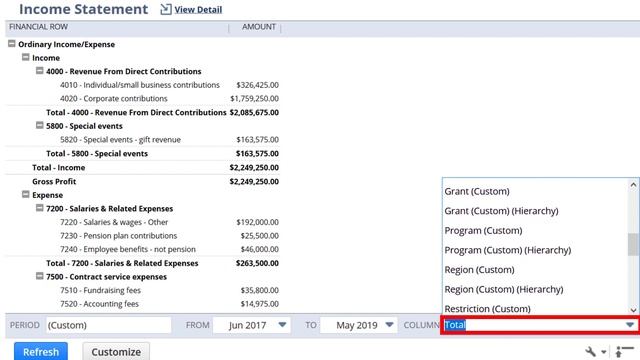Select Restriction (Custom) option
640x360 pixels.
pyautogui.click(x=487, y=309)
